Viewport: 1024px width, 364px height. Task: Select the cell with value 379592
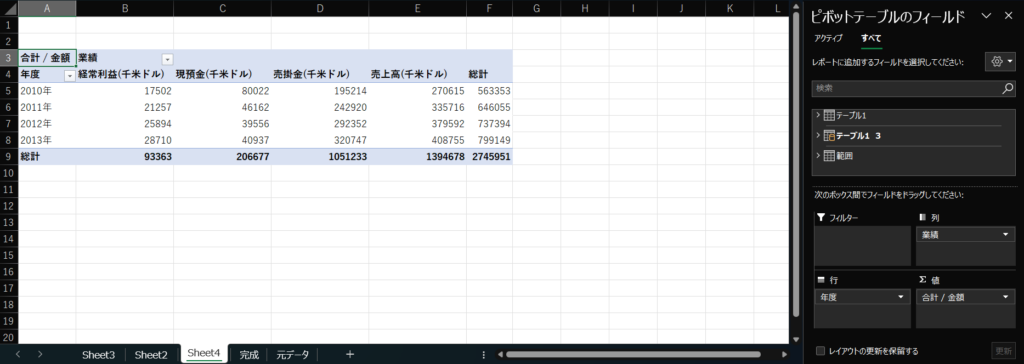(417, 124)
